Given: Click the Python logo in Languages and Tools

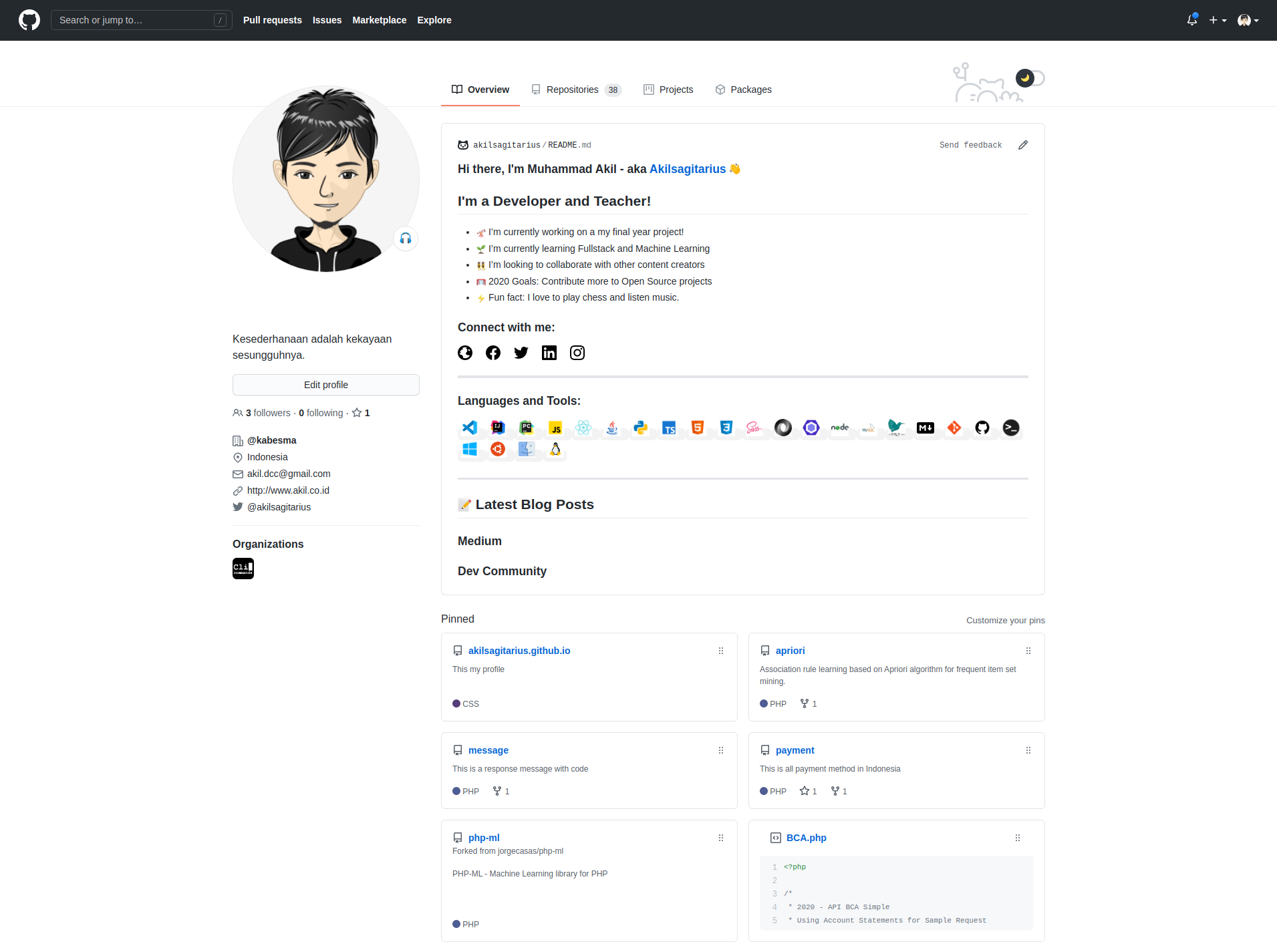Looking at the screenshot, I should (x=641, y=428).
